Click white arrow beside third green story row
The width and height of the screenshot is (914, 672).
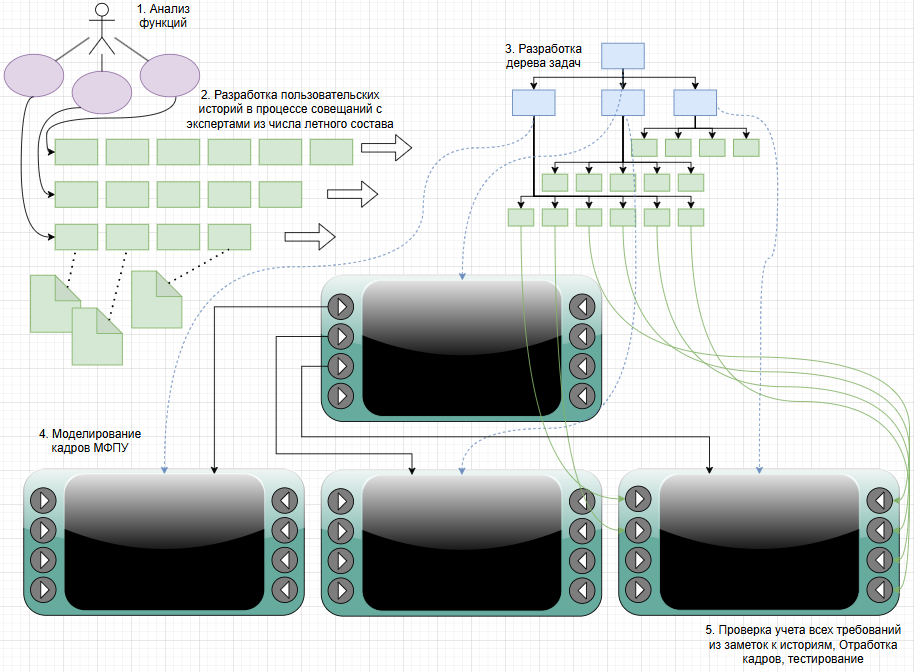310,237
